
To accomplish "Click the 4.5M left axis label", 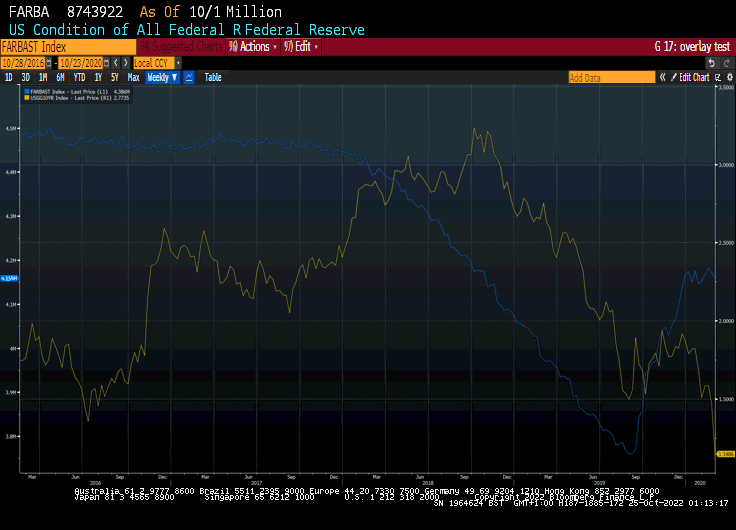I will tap(11, 128).
